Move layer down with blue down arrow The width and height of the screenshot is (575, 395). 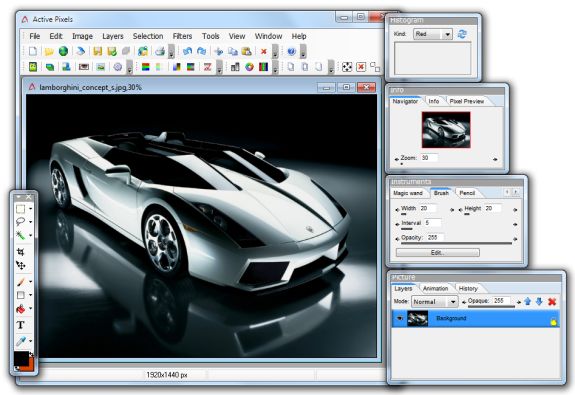(x=539, y=301)
